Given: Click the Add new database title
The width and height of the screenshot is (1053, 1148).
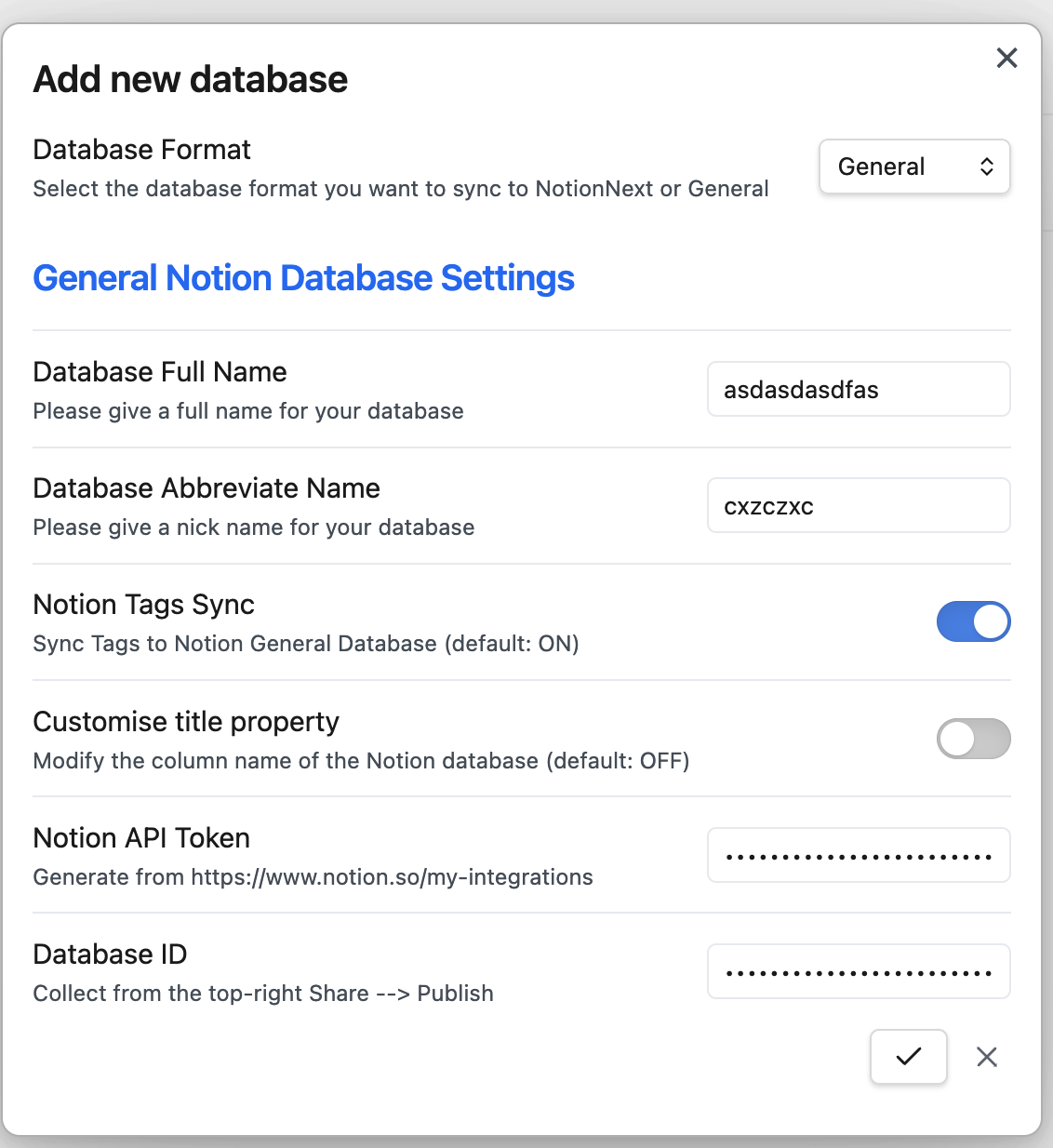Looking at the screenshot, I should [190, 79].
